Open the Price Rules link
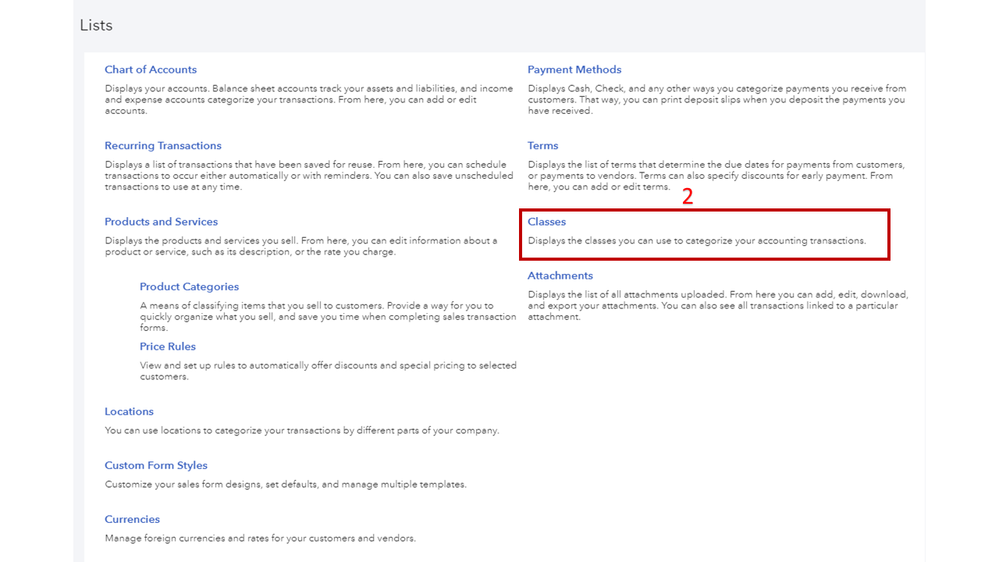 click(168, 347)
